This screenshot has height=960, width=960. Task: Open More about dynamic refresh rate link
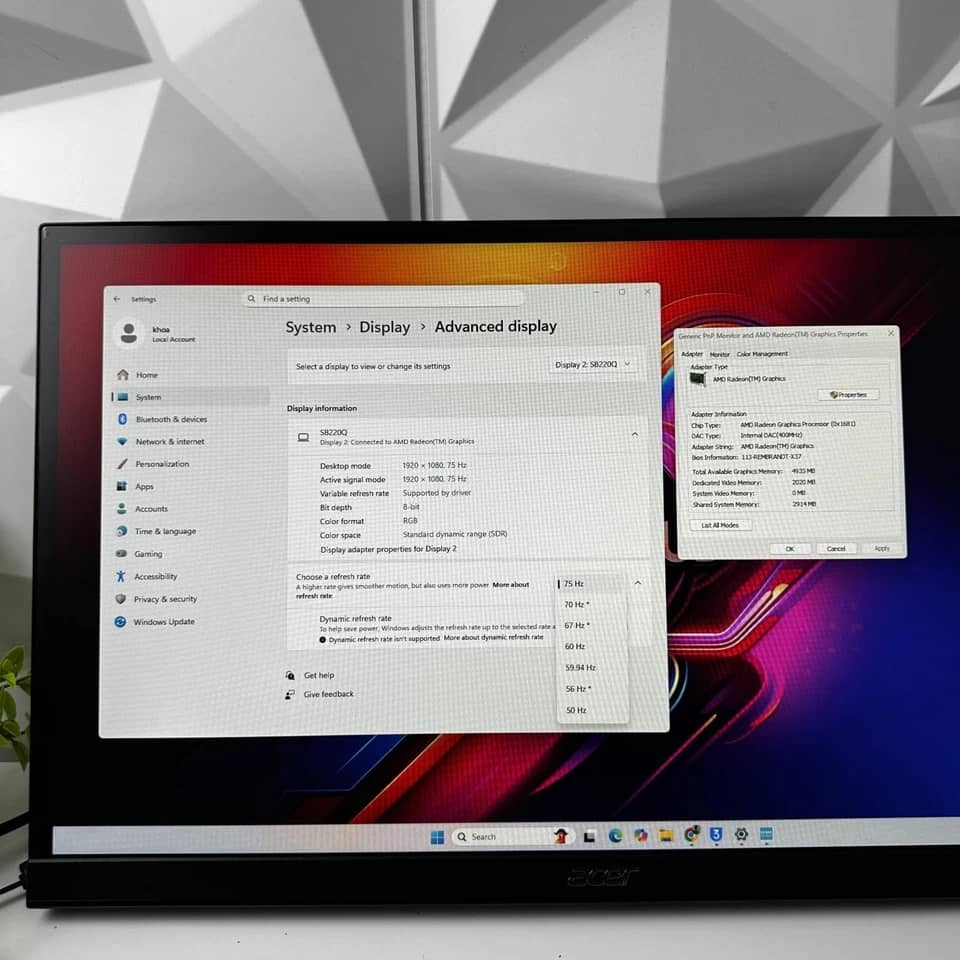pyautogui.click(x=493, y=637)
